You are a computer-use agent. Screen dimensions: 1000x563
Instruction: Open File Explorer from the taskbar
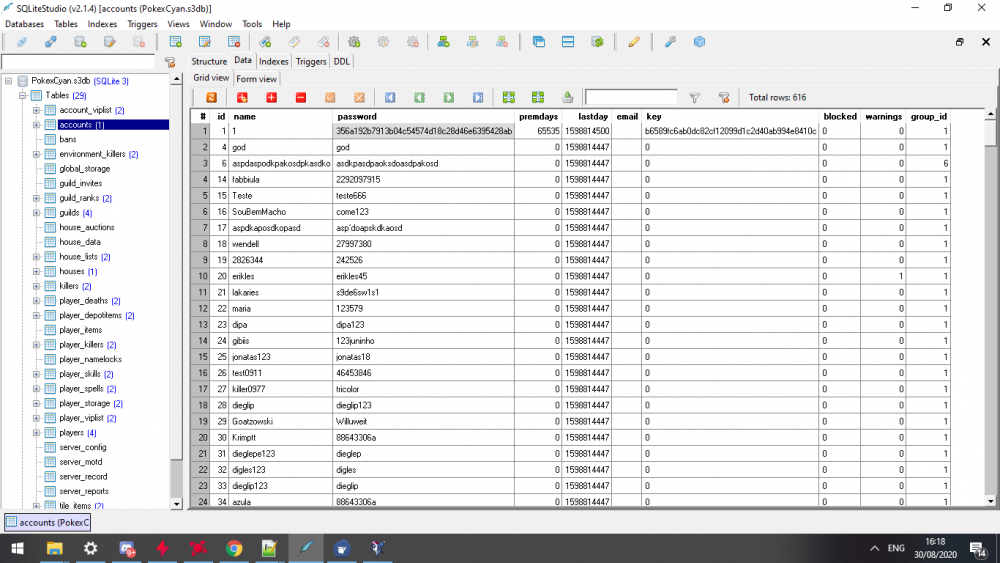(55, 548)
